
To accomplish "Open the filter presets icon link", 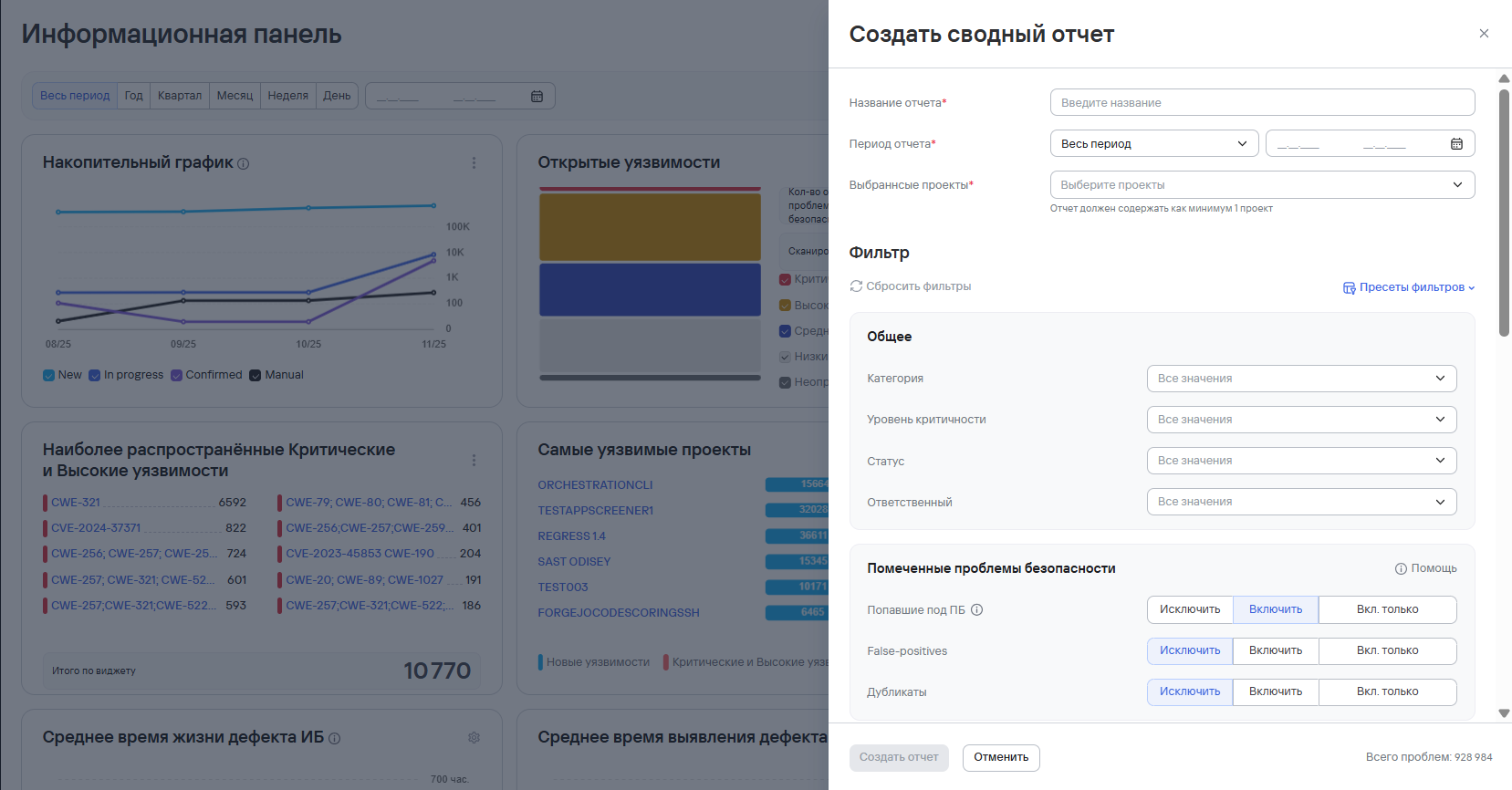I will [1349, 287].
